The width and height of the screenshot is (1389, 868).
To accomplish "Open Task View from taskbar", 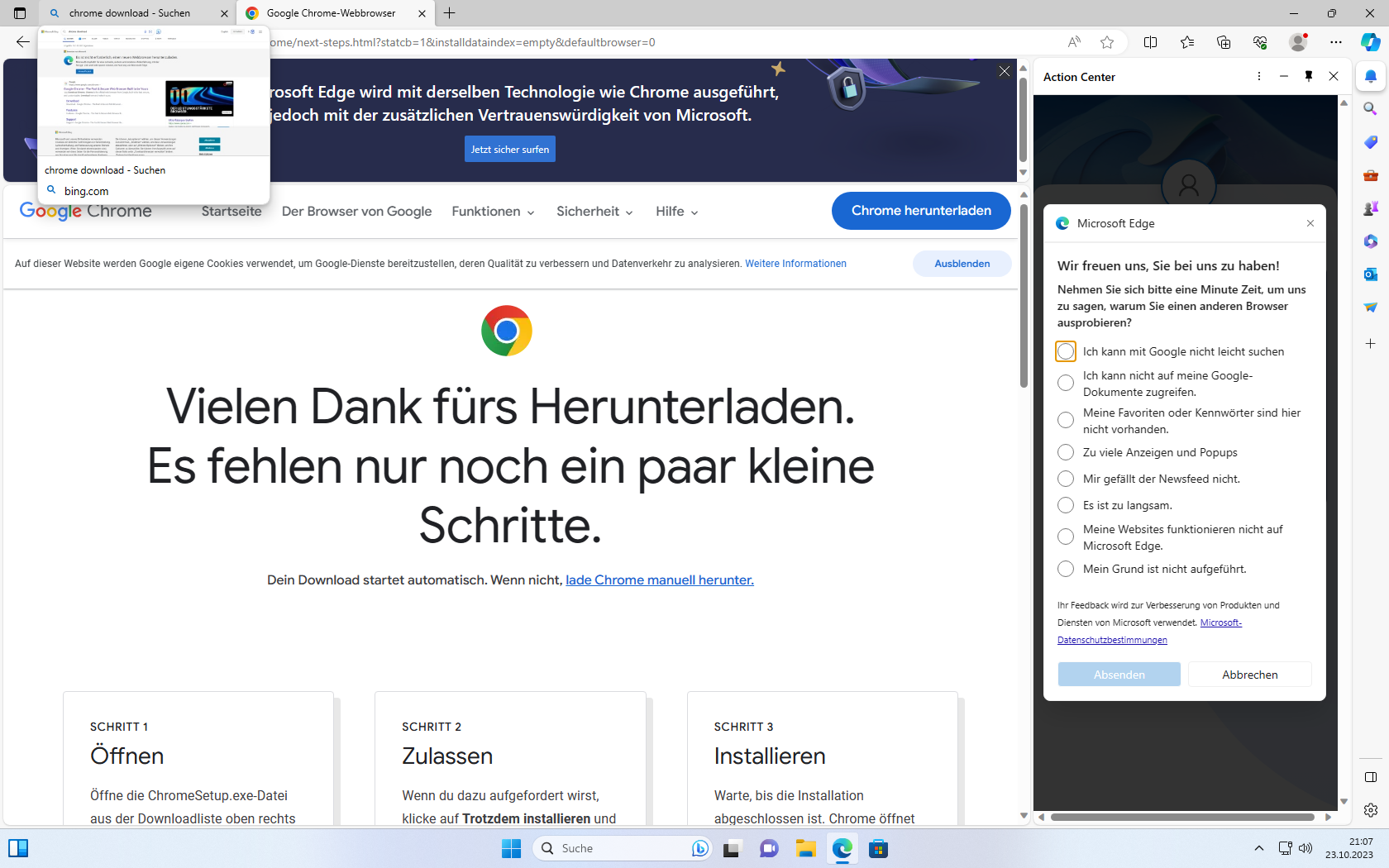I will [x=732, y=848].
